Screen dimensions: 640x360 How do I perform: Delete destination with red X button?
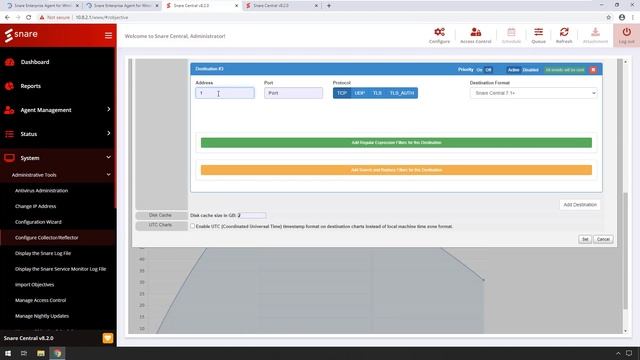(593, 70)
